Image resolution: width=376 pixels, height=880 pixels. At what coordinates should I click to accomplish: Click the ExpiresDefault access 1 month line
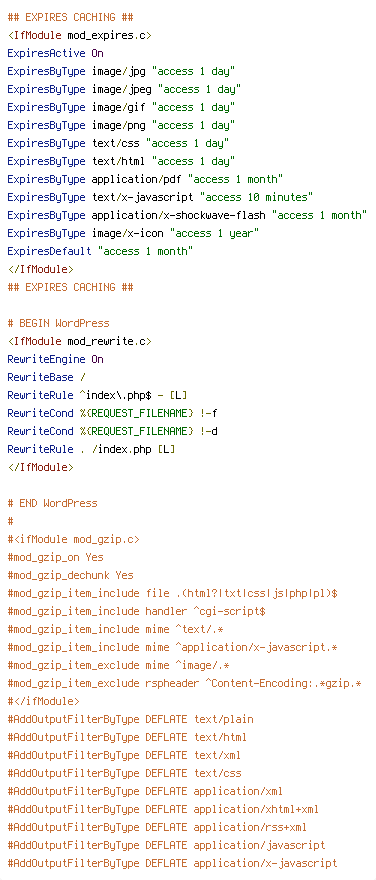pyautogui.click(x=100, y=251)
